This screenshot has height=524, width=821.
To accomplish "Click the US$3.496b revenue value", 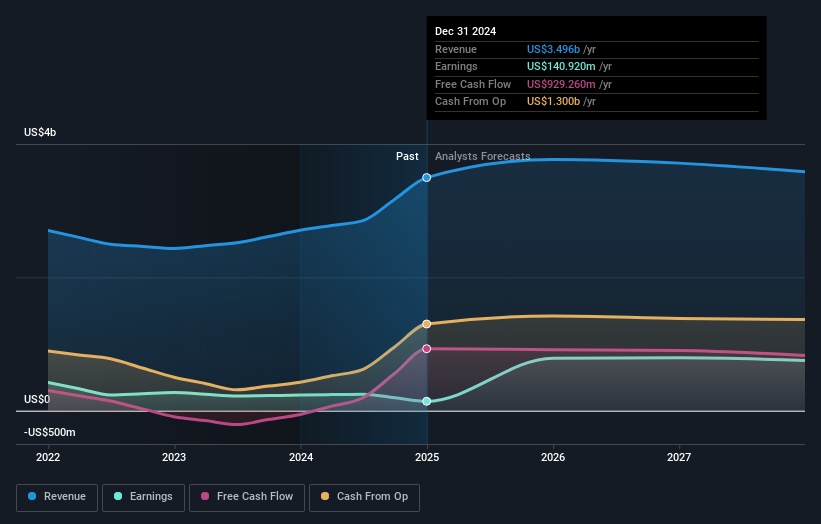I will pyautogui.click(x=553, y=49).
